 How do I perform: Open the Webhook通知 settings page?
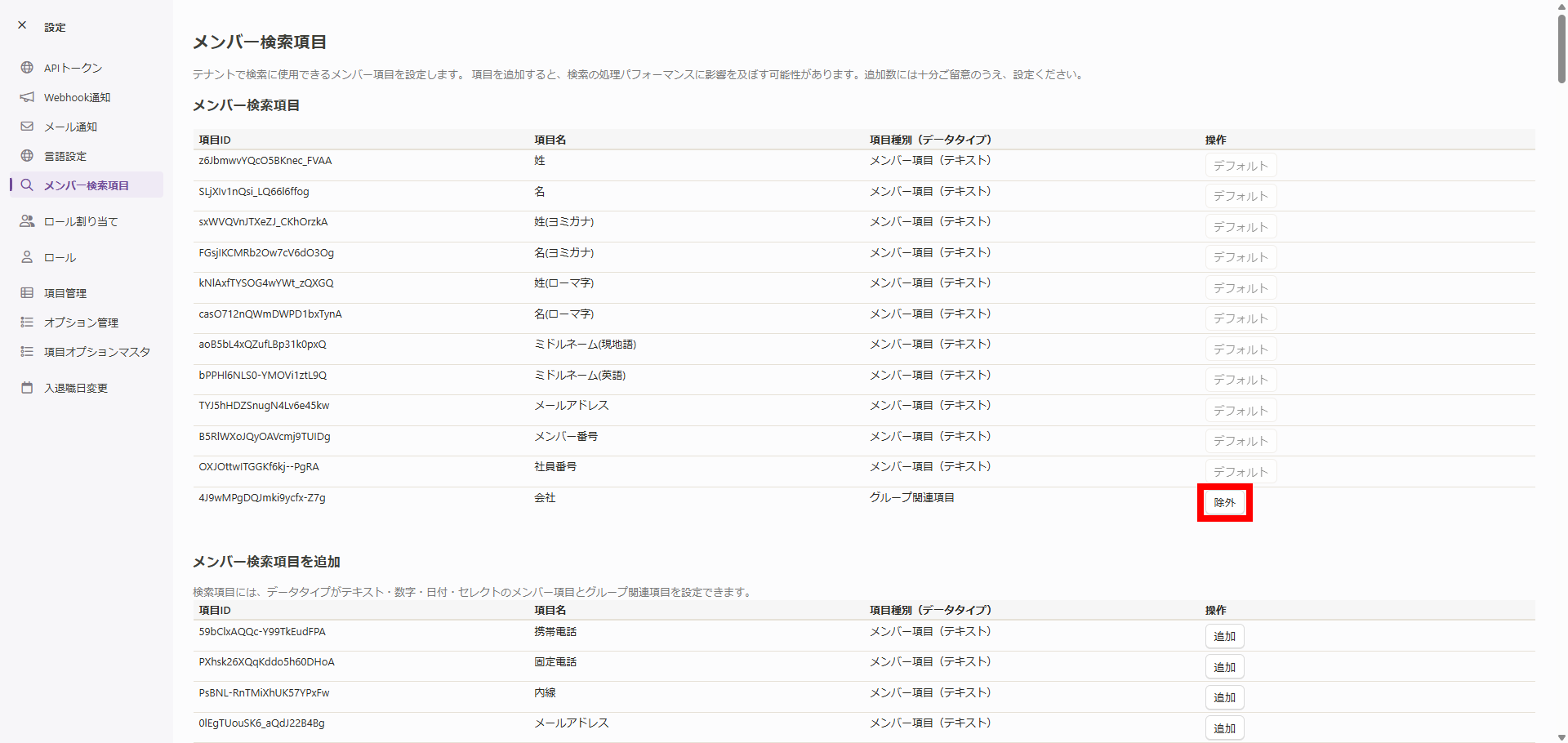77,97
